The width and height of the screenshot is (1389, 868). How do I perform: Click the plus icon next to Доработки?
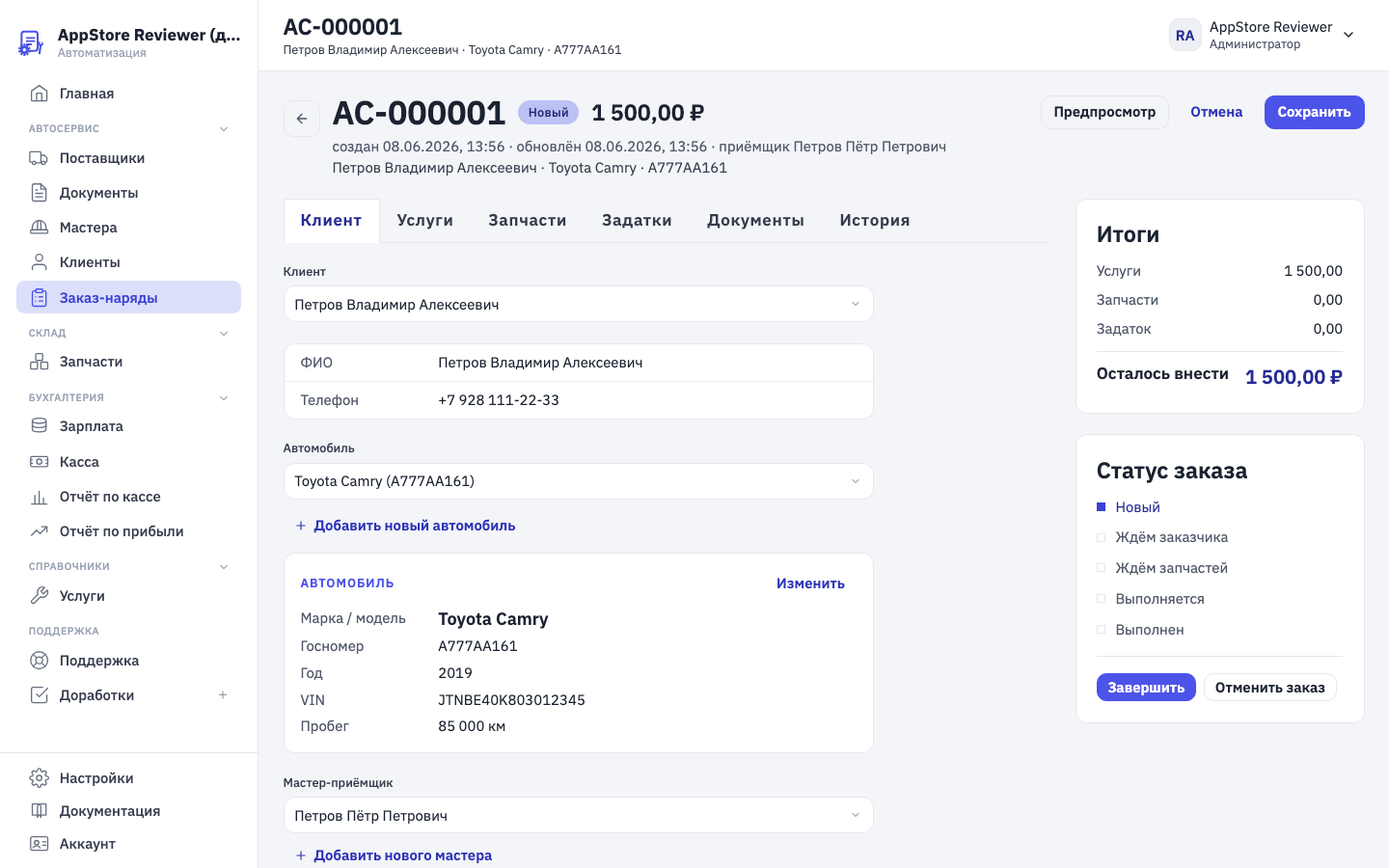[223, 695]
